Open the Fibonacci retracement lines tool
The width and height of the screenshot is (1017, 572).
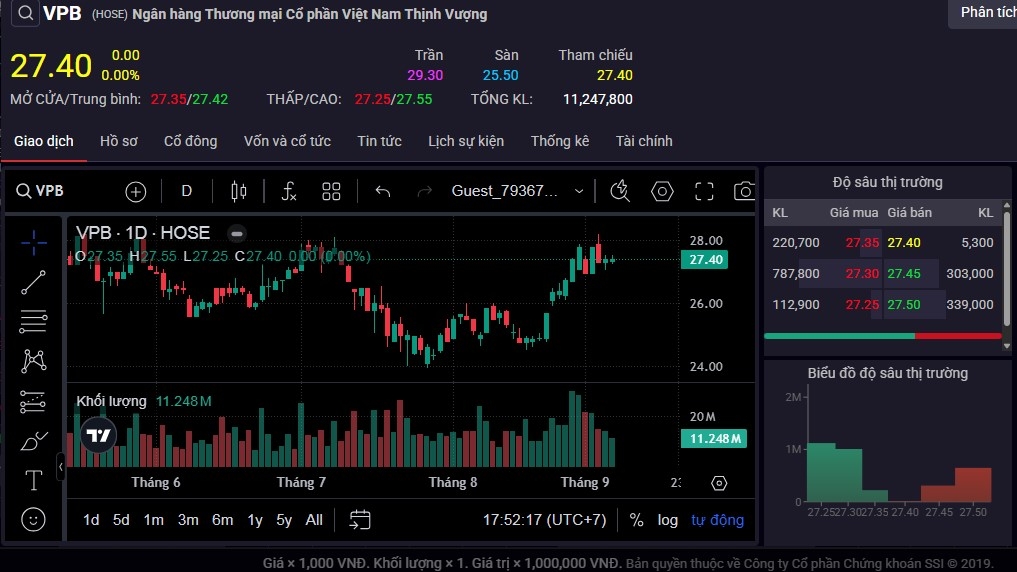(34, 322)
